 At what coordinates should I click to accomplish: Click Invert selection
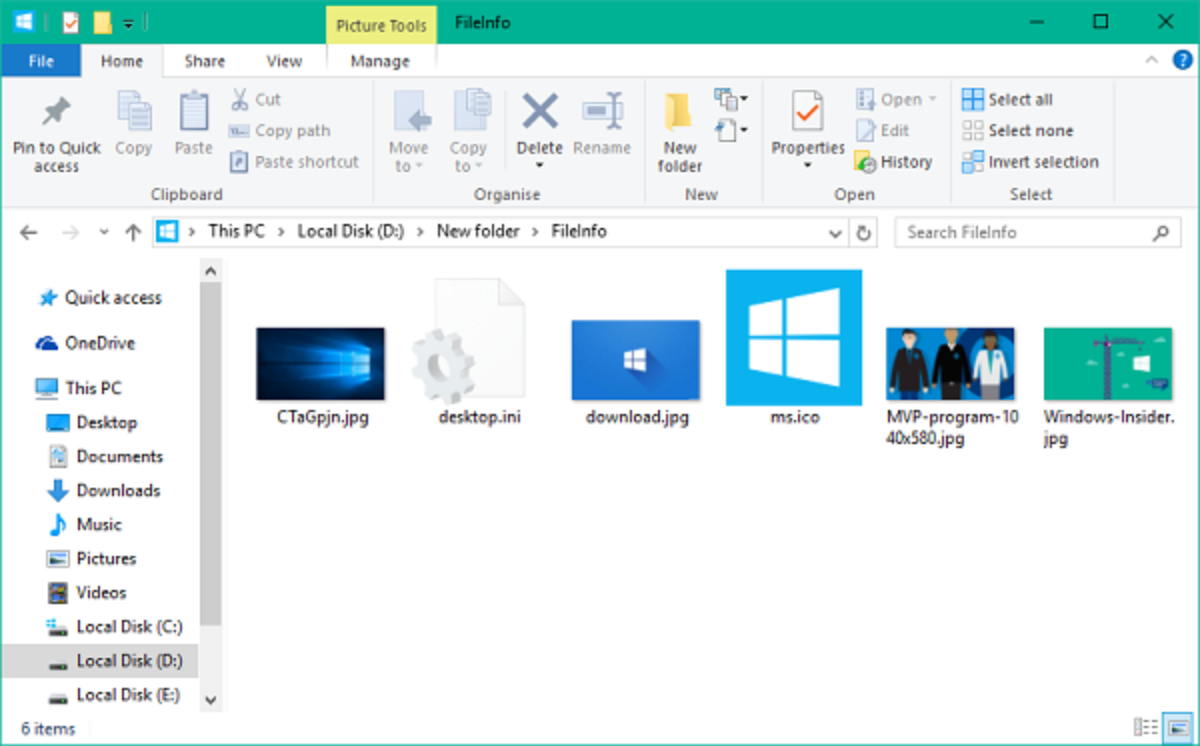1030,162
